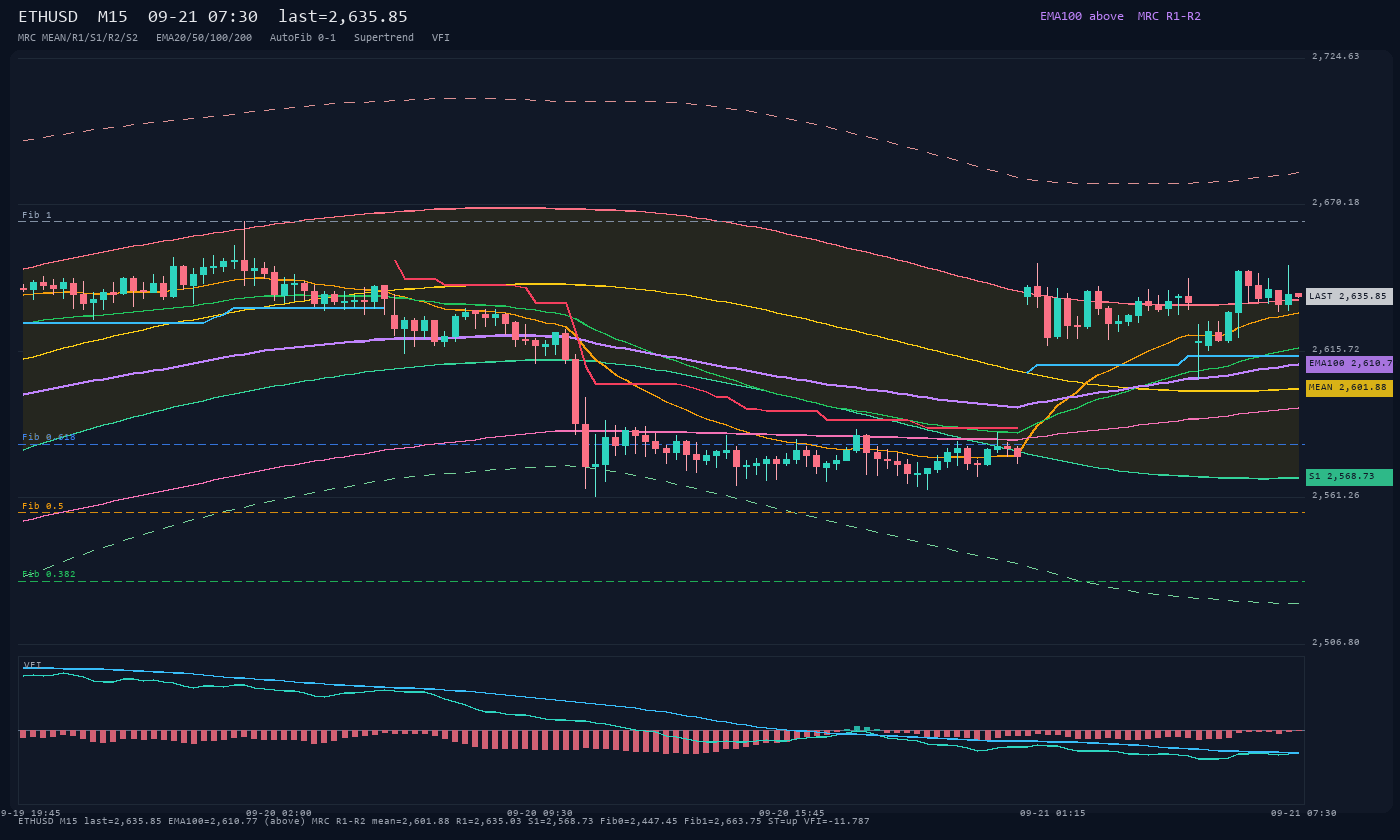The height and width of the screenshot is (840, 1400).
Task: Click the 09-20 15:45 time axis label
Action: click(792, 813)
